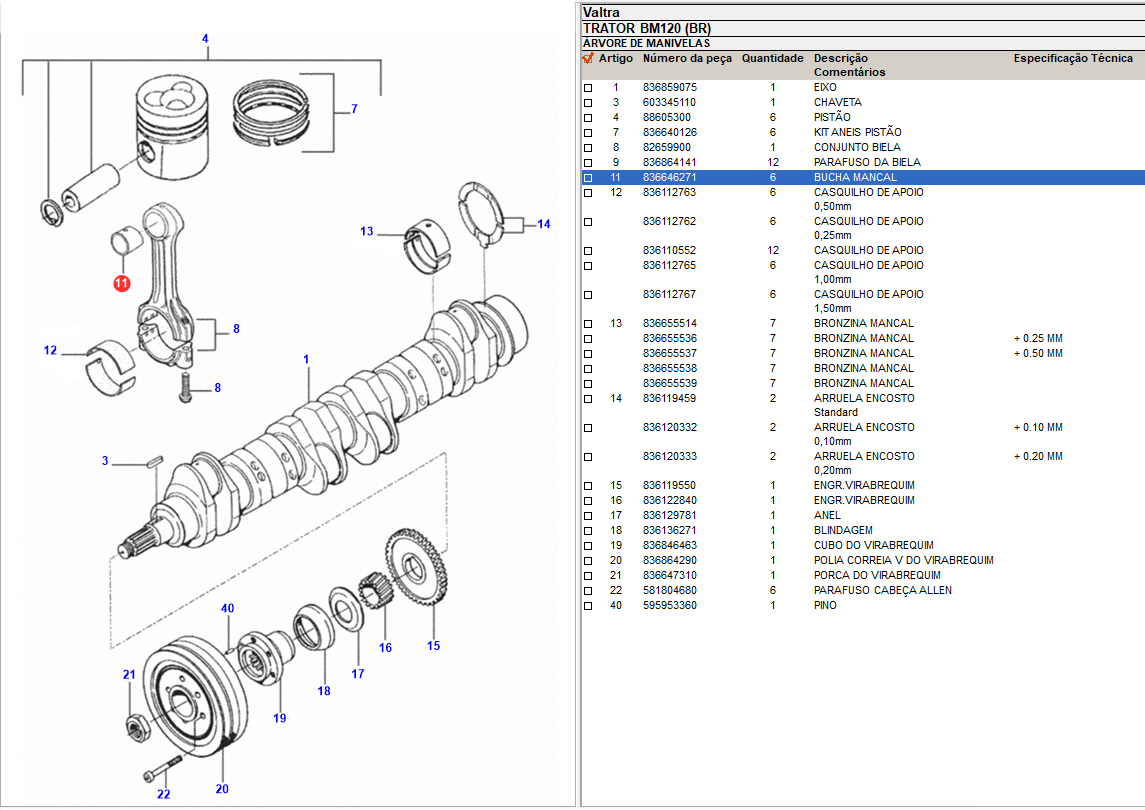Select part number 836859075
This screenshot has width=1145, height=810.
[x=669, y=88]
